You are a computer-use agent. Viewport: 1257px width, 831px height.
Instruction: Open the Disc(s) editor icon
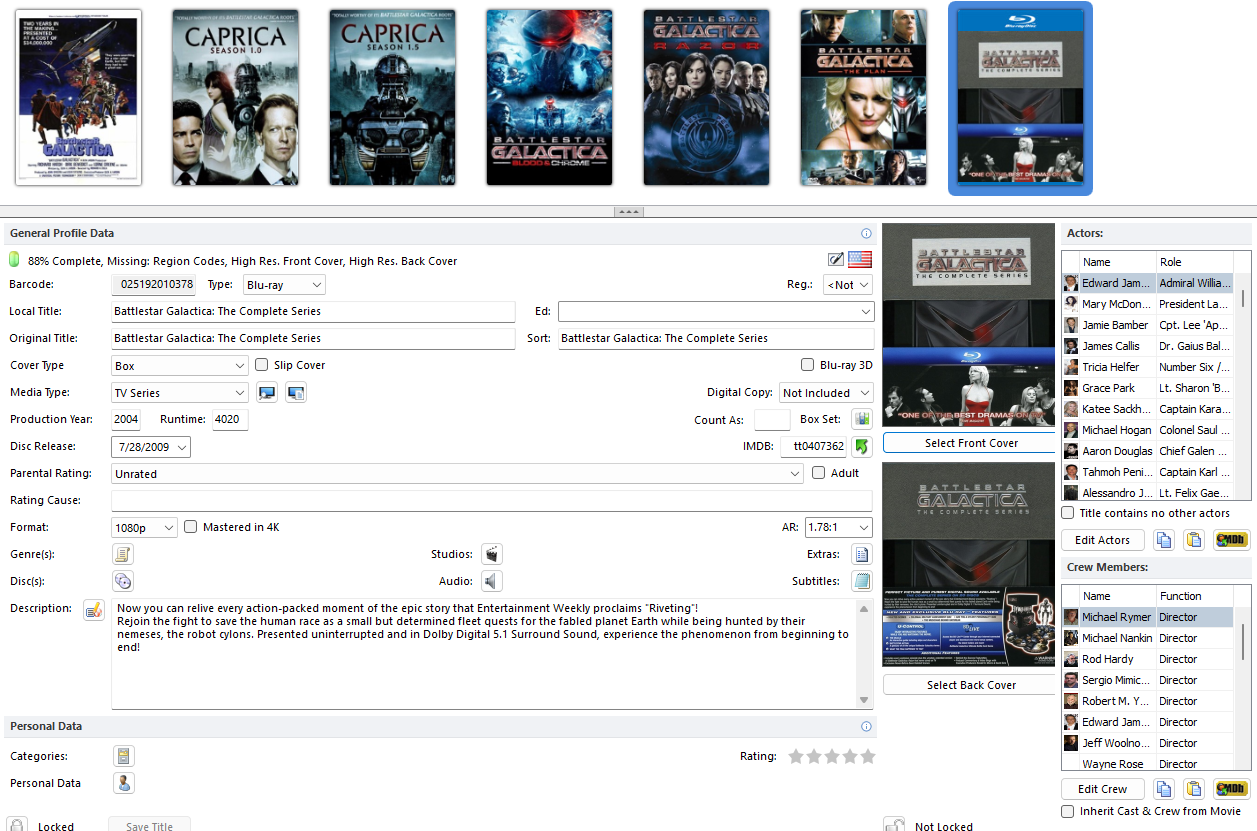coord(123,581)
